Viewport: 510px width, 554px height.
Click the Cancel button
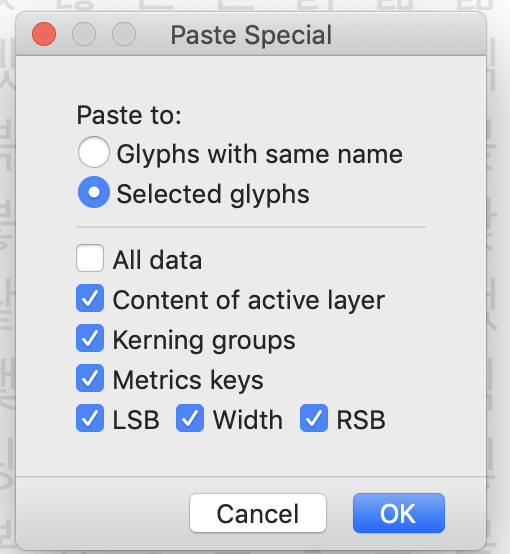(x=258, y=513)
